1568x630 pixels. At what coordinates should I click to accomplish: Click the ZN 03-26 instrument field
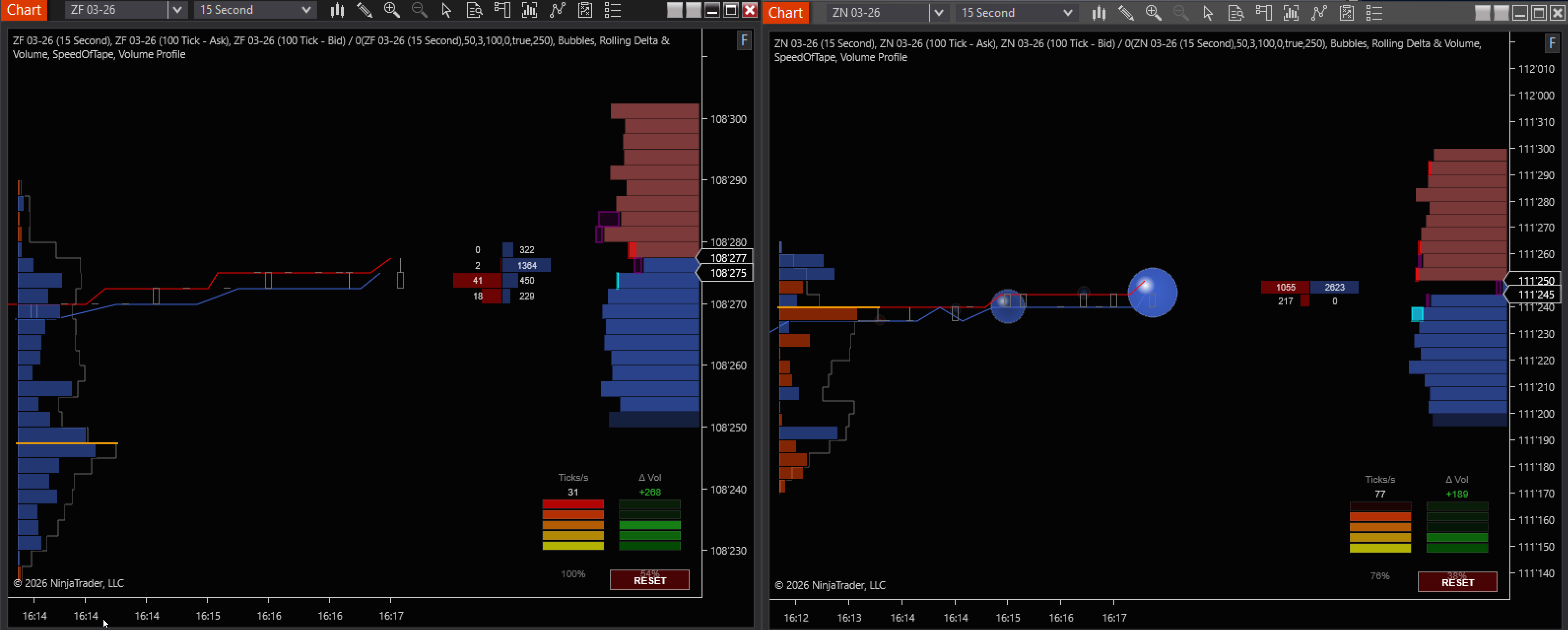[878, 12]
